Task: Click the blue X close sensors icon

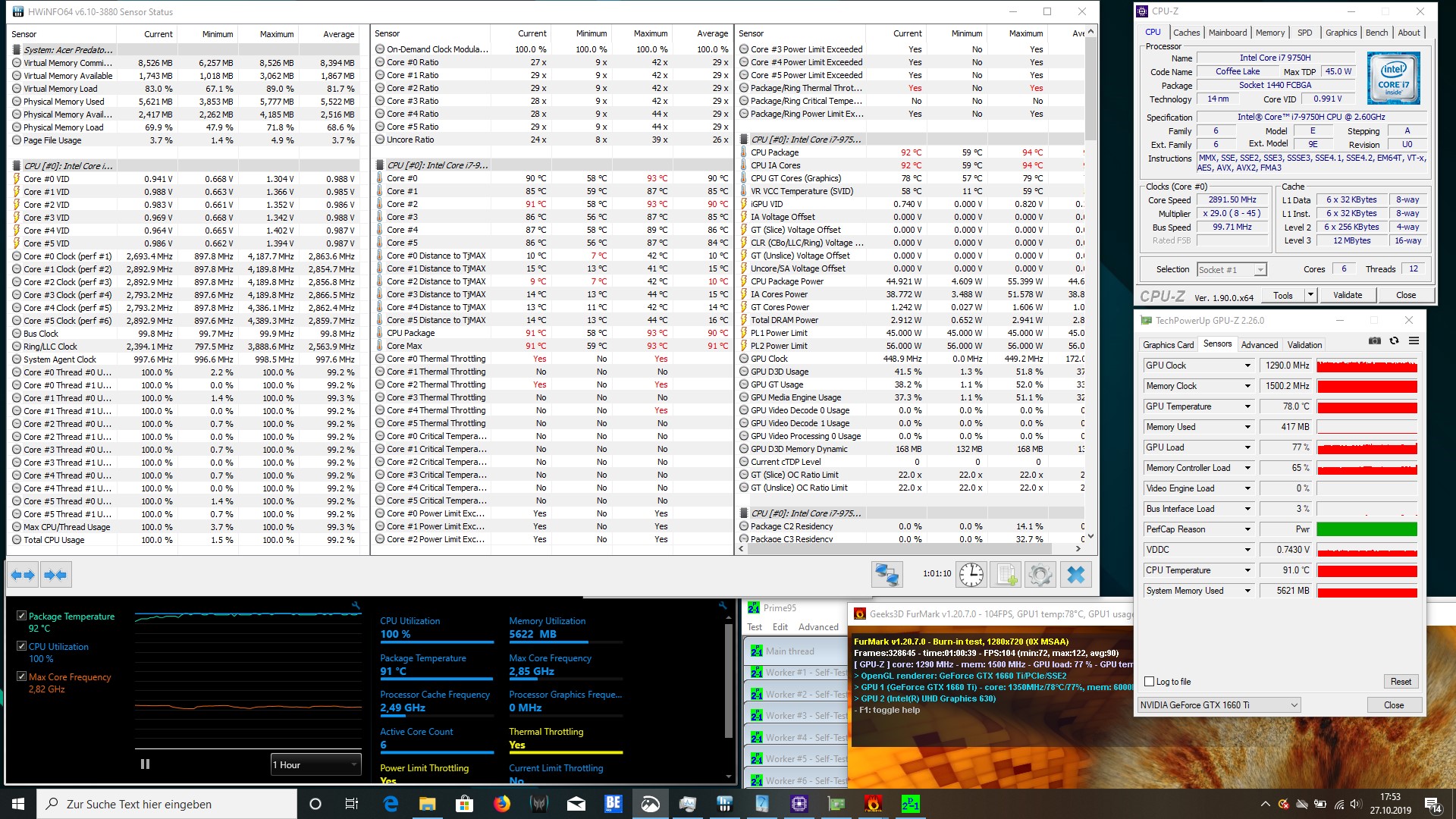Action: pos(1075,575)
